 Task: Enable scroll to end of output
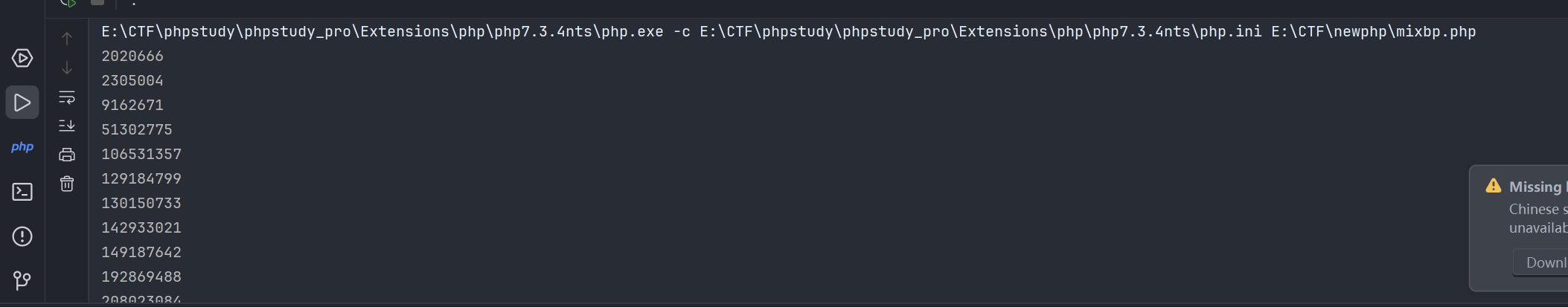67,126
